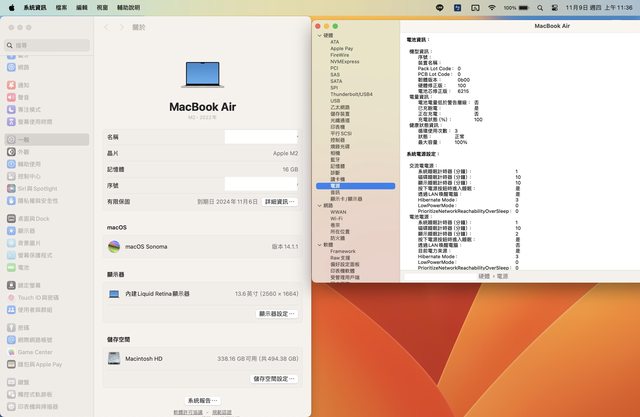Click the 系統報告 (System Report) button

(x=202, y=400)
